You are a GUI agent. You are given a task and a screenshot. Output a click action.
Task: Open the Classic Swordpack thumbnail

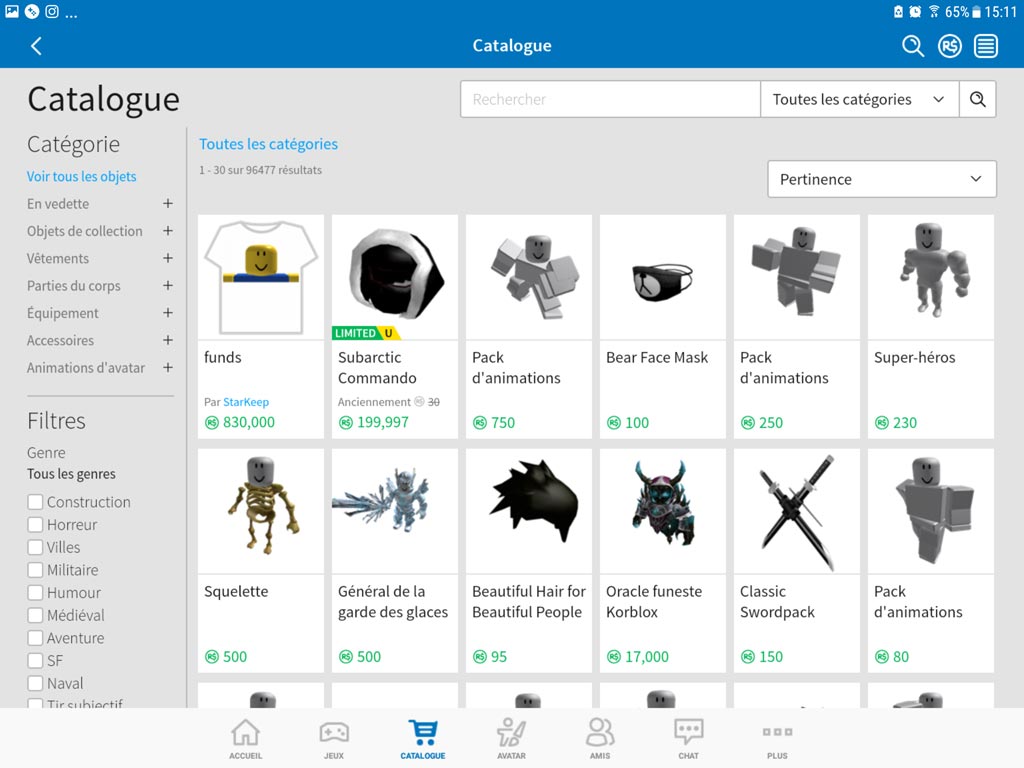click(x=797, y=511)
